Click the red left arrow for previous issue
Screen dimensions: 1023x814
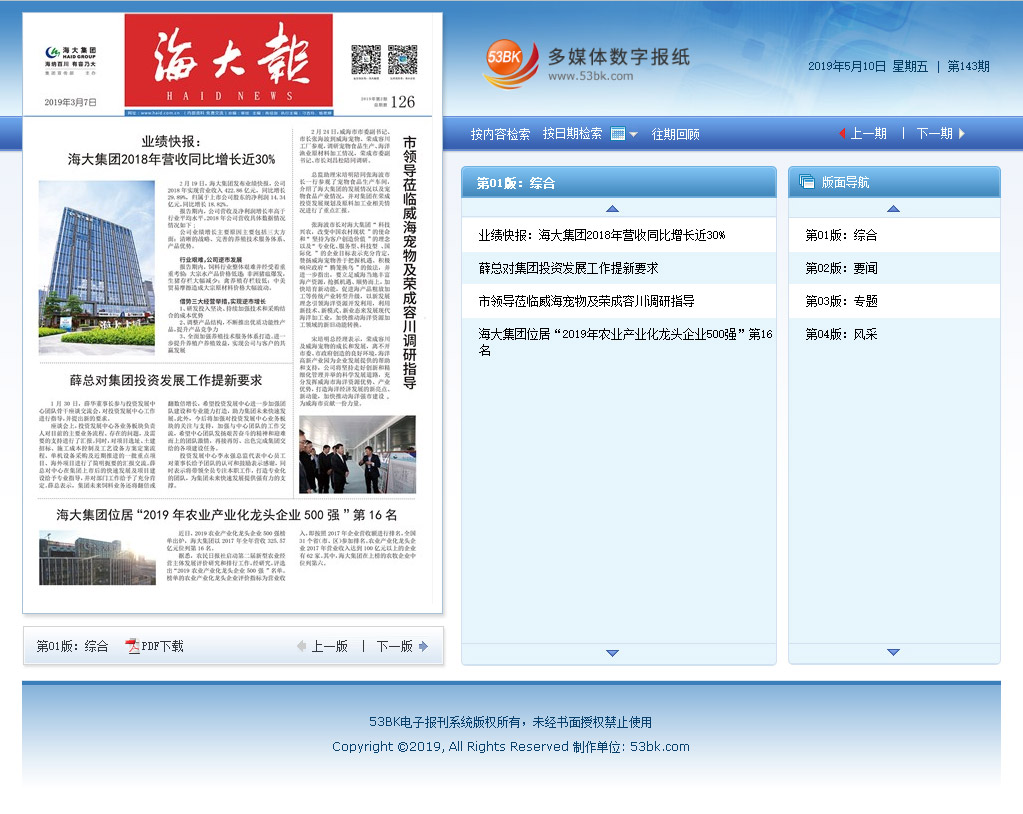tap(842, 134)
